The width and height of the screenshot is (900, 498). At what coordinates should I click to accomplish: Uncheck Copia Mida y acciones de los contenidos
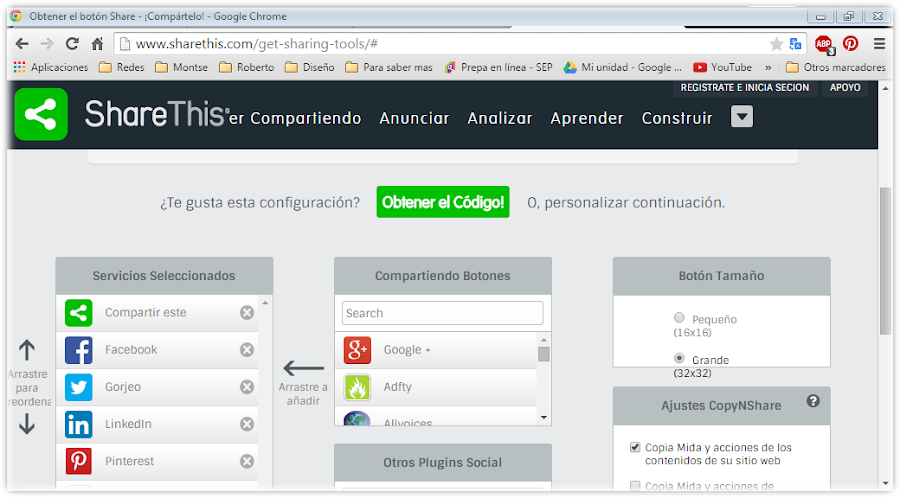pos(635,447)
